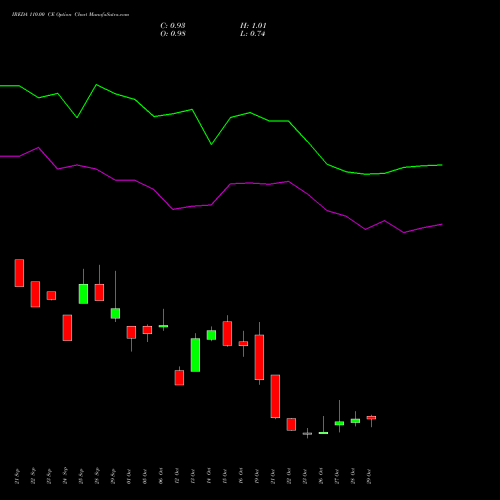Click the chart title text at top left
This screenshot has width=500, height=500.
tap(70, 15)
